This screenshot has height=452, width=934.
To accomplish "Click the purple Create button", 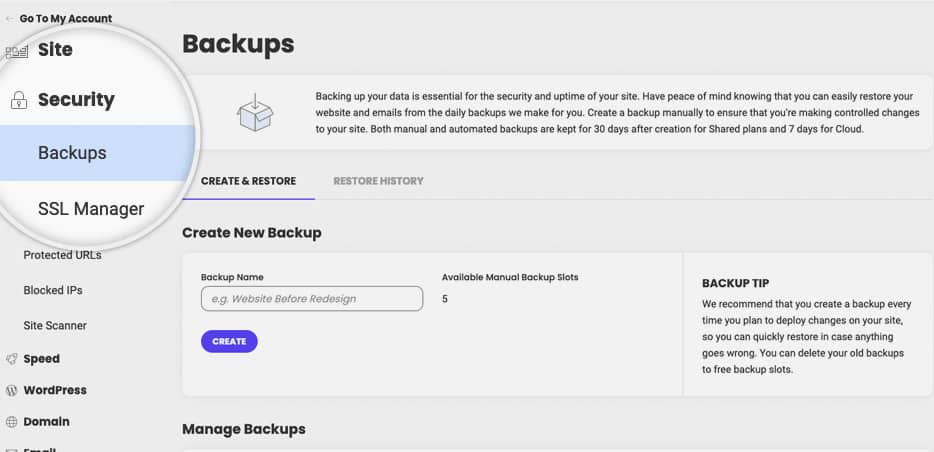I will click(229, 341).
